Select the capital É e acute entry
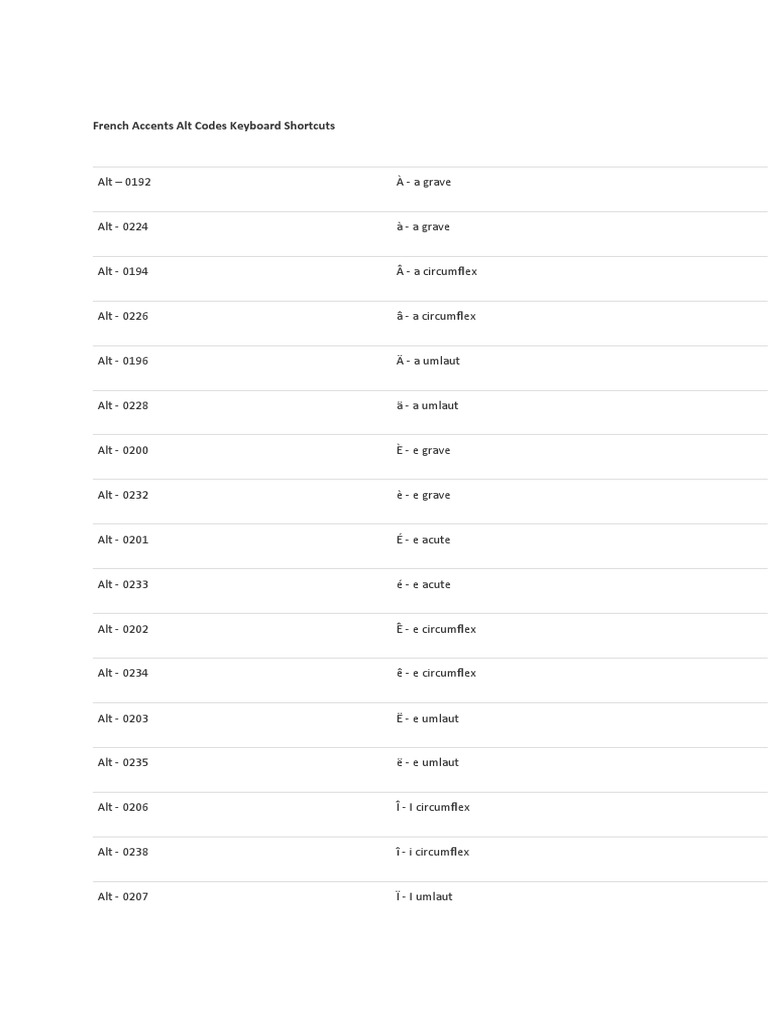 (423, 540)
